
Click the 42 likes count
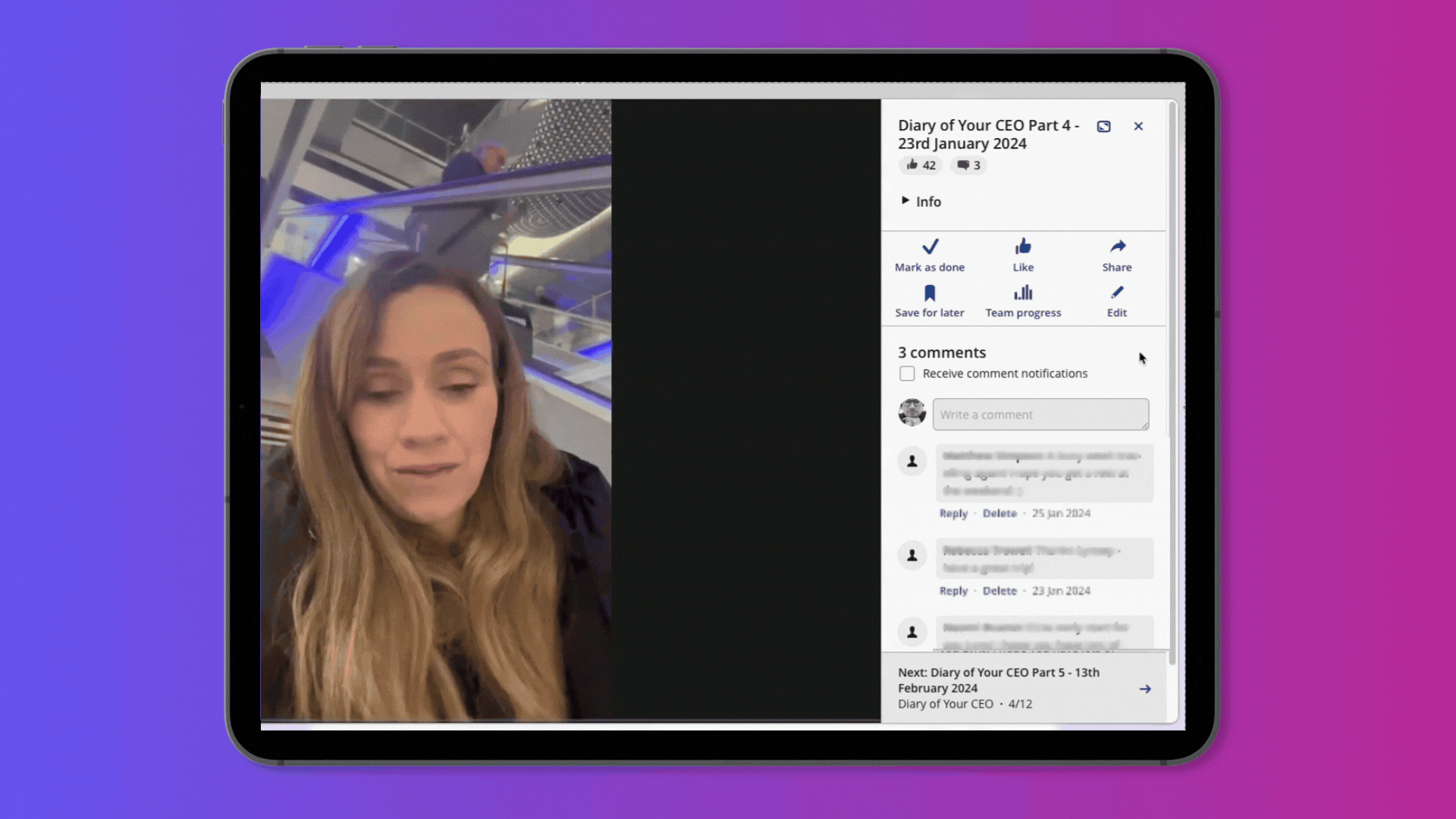pyautogui.click(x=920, y=165)
